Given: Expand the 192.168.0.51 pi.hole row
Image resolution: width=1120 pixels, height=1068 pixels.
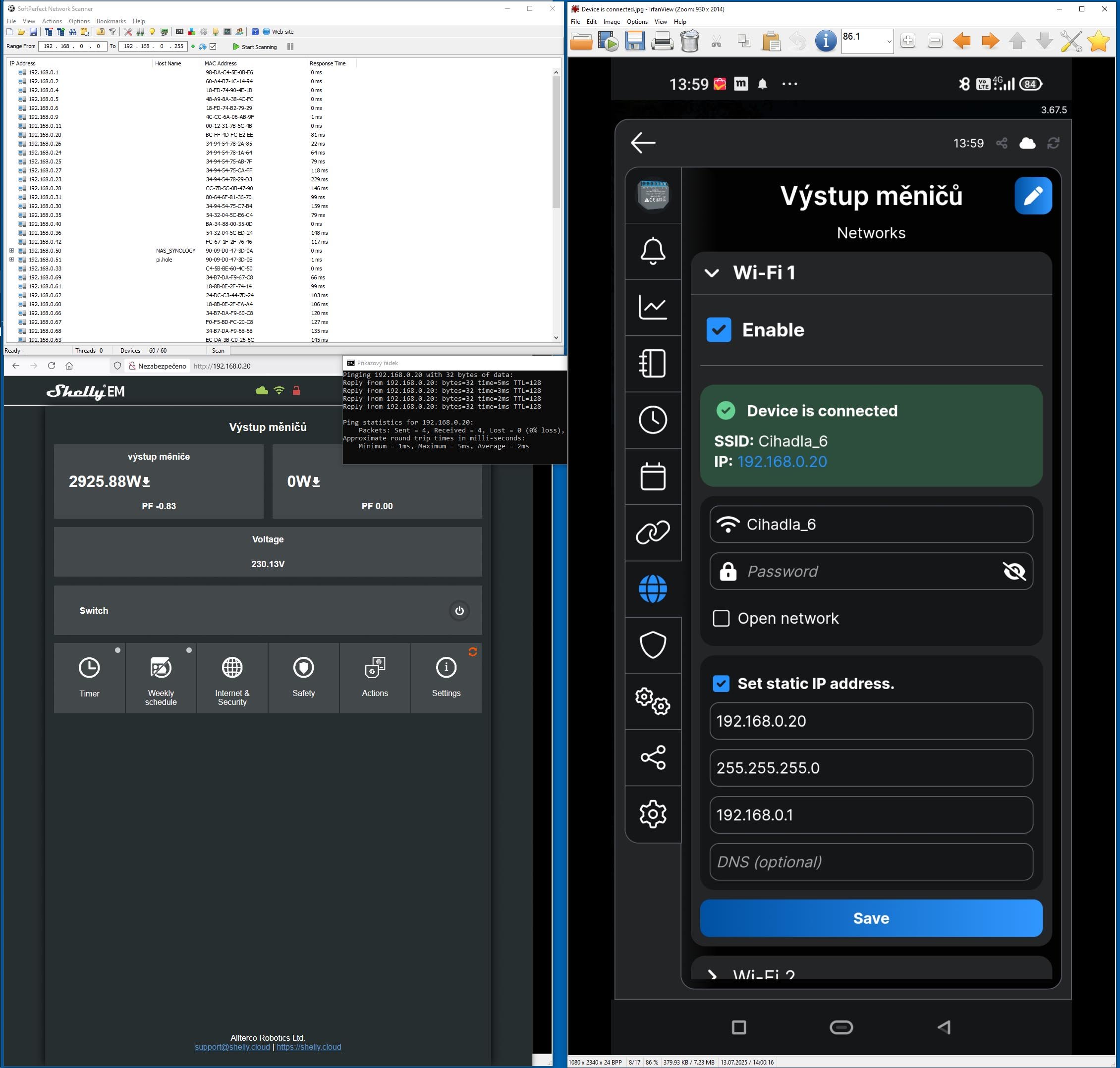Looking at the screenshot, I should tap(11, 260).
